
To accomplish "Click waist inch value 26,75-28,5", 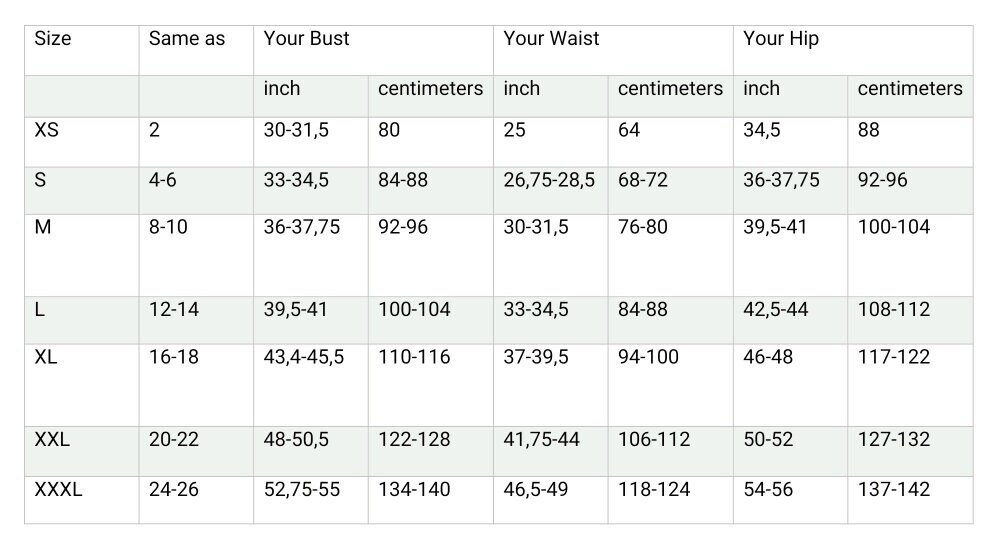I will [x=548, y=180].
